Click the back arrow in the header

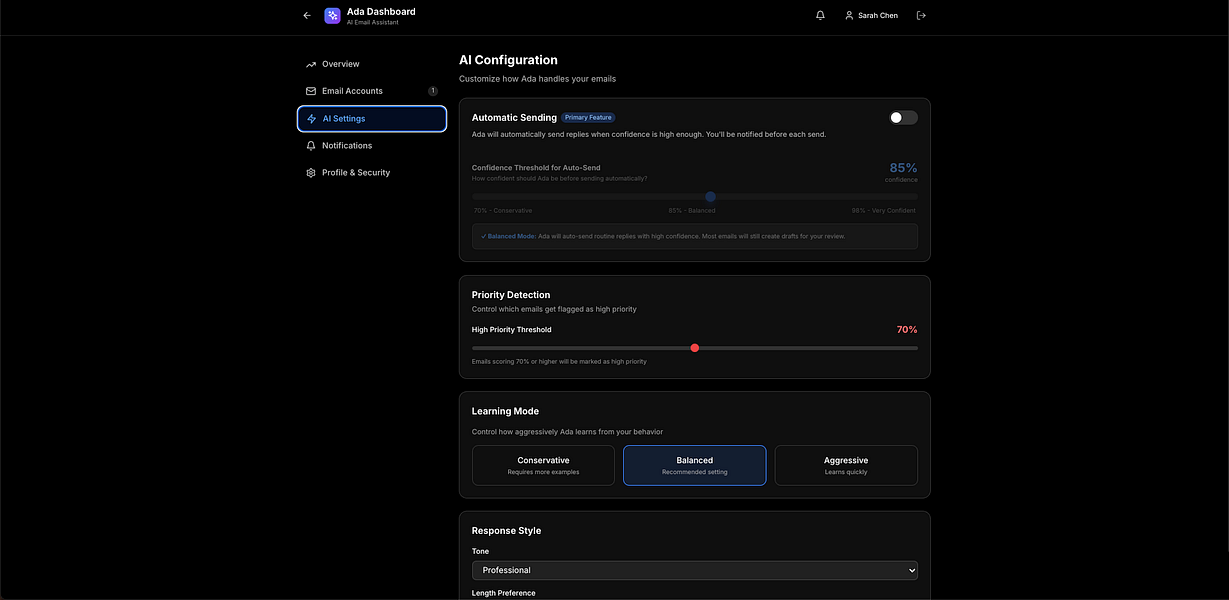pos(307,16)
